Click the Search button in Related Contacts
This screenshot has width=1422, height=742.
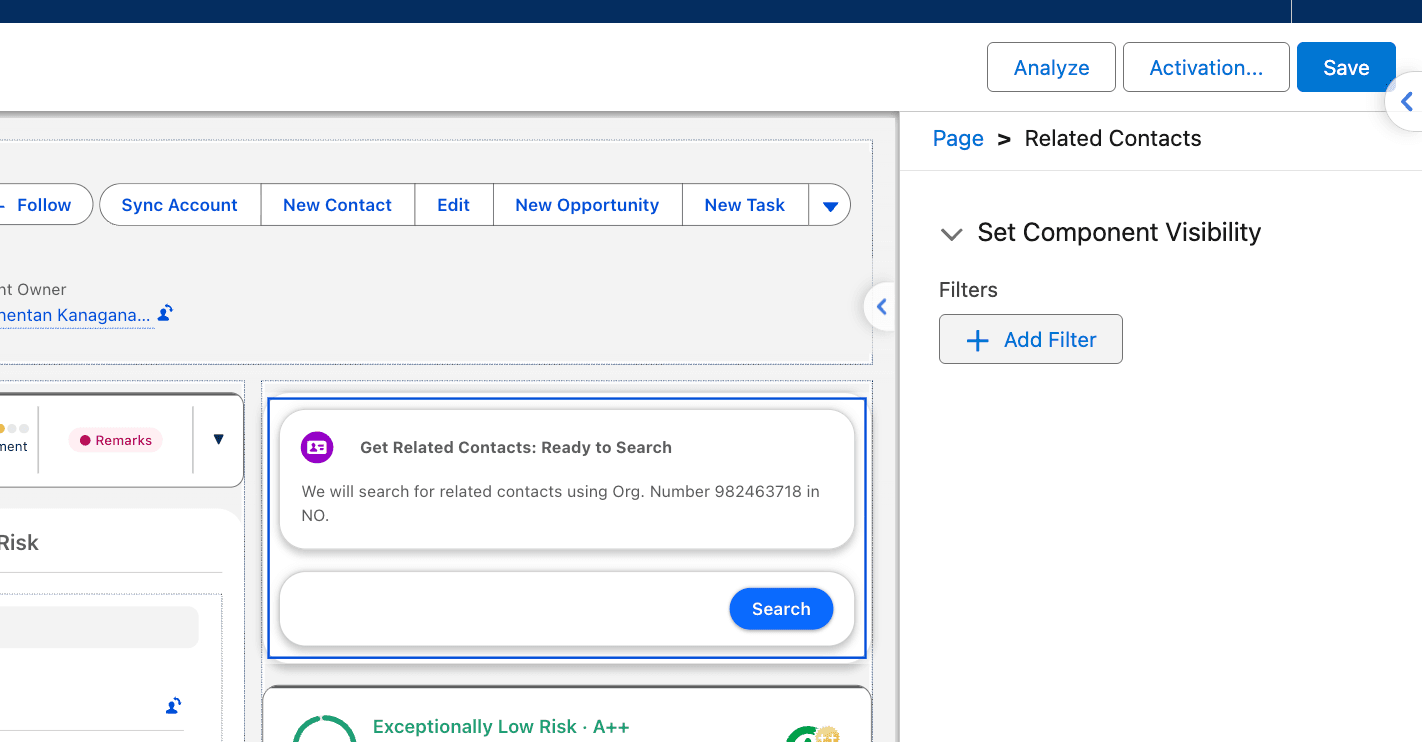click(x=781, y=609)
